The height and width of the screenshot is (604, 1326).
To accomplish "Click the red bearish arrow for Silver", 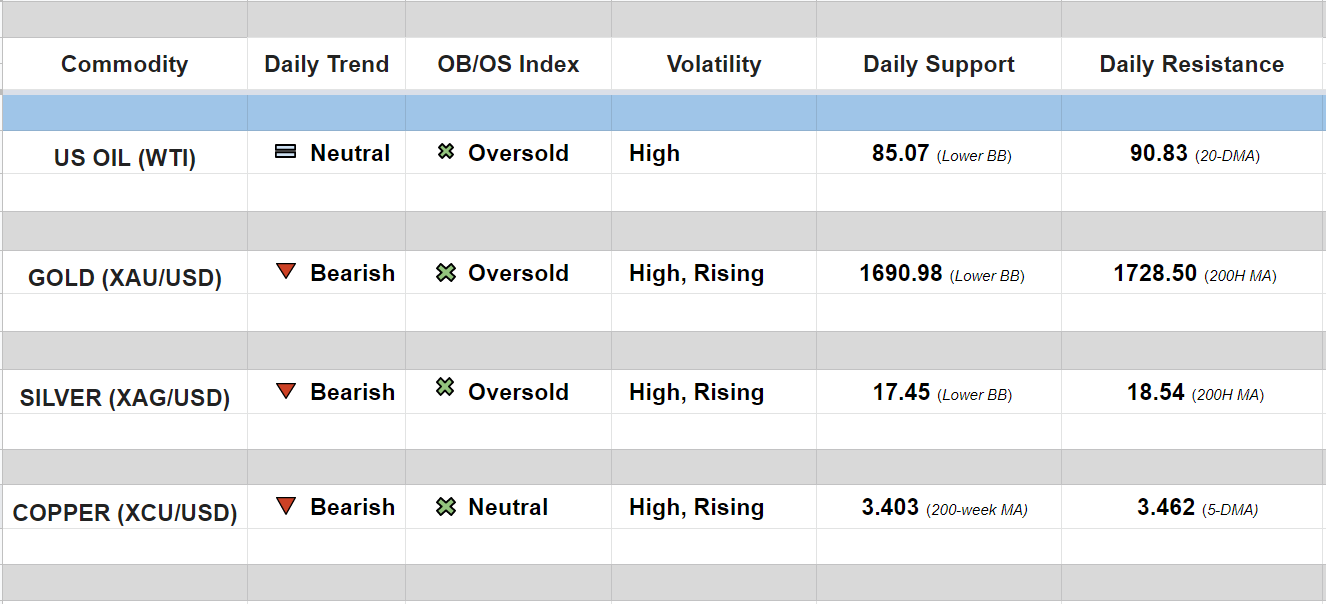I will point(286,391).
